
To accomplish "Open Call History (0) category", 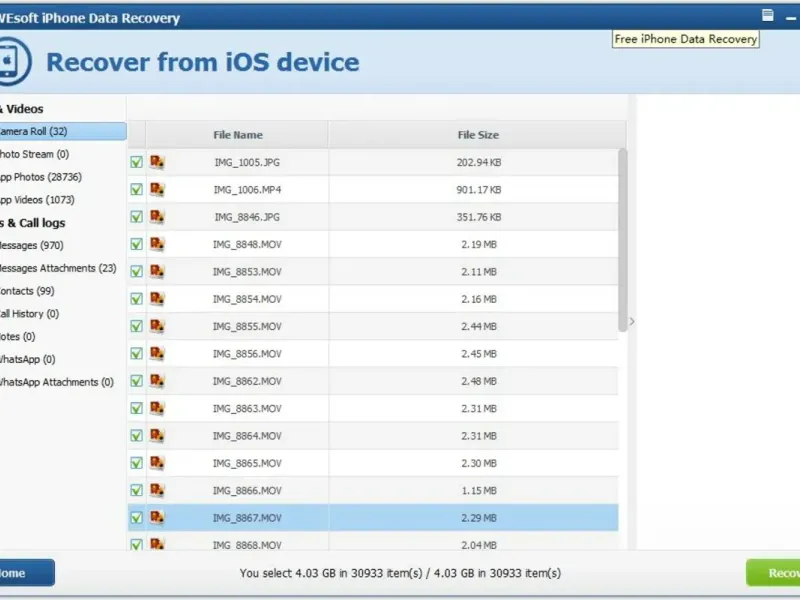I will [x=29, y=314].
